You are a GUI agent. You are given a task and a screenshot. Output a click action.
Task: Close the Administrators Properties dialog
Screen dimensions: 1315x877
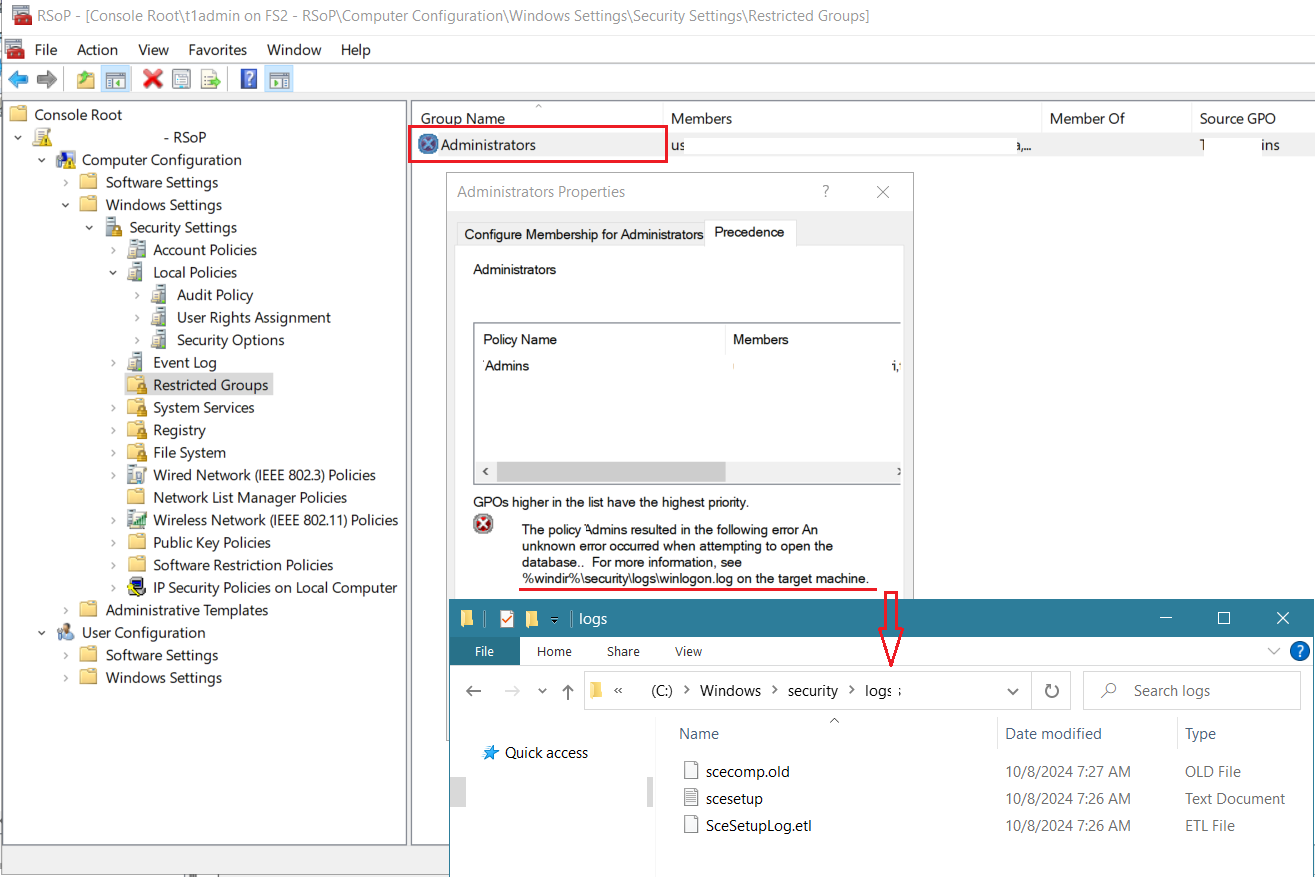point(882,192)
